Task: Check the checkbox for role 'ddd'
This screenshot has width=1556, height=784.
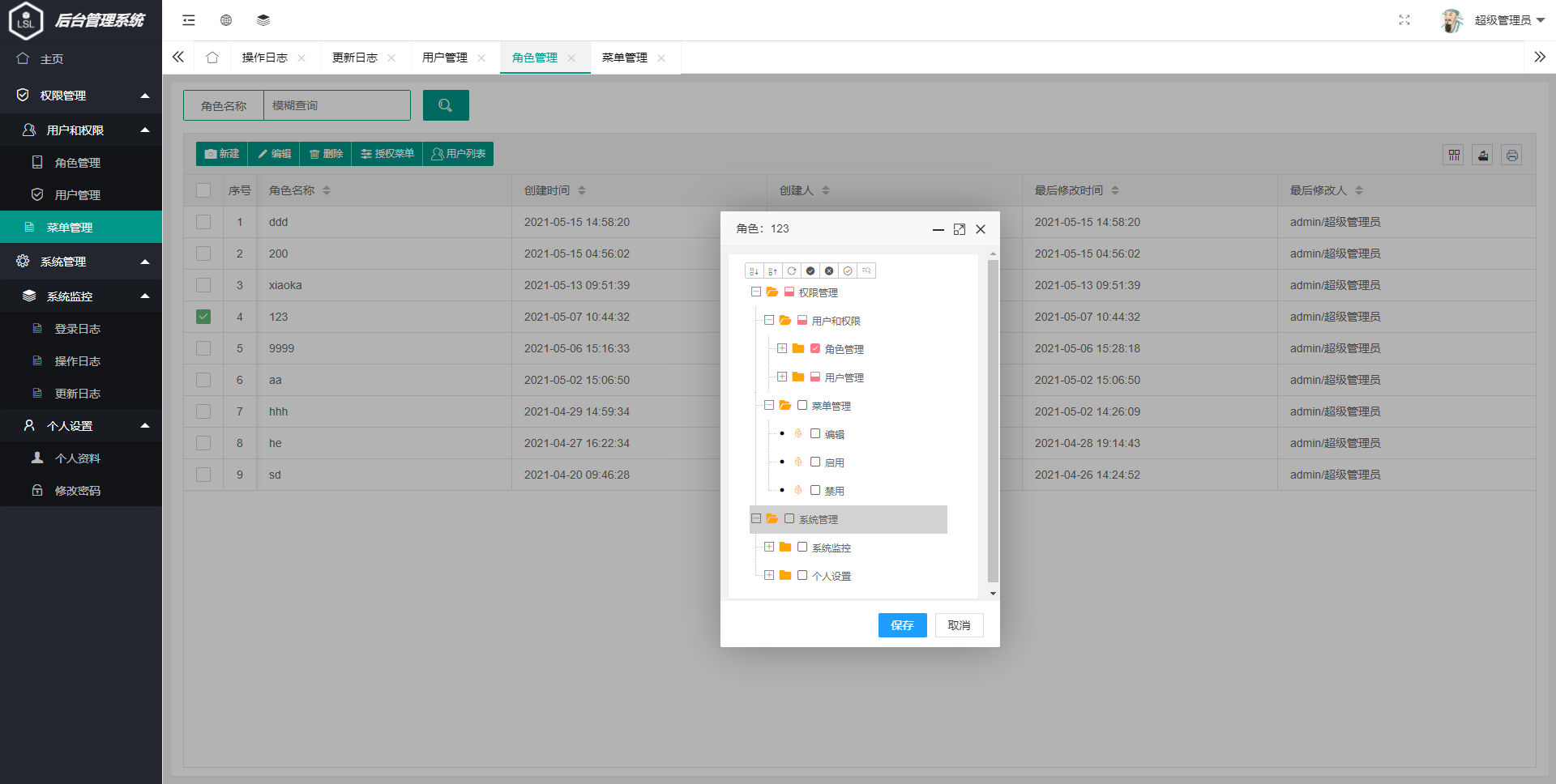Action: point(203,221)
